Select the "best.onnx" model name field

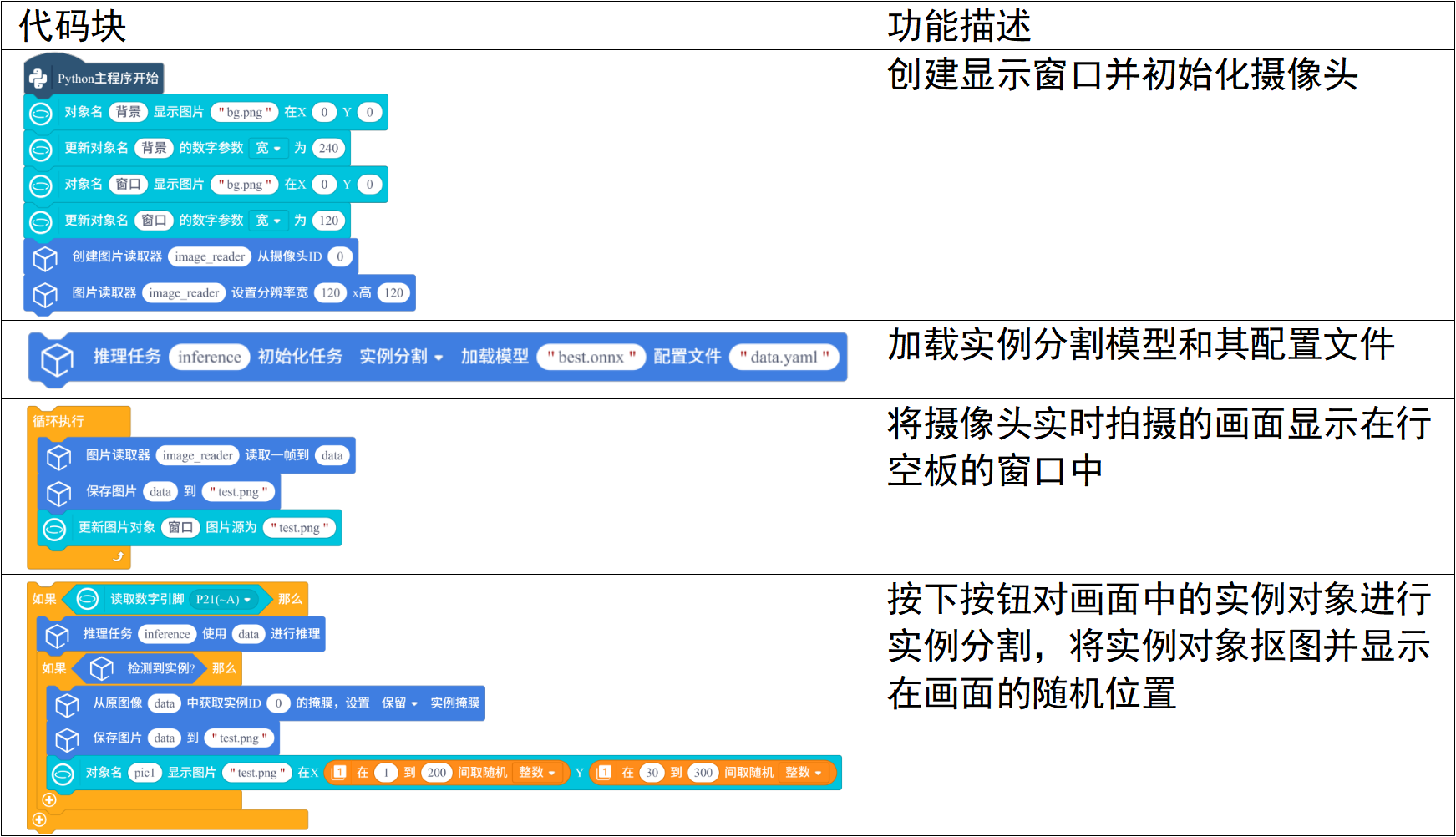(x=591, y=358)
